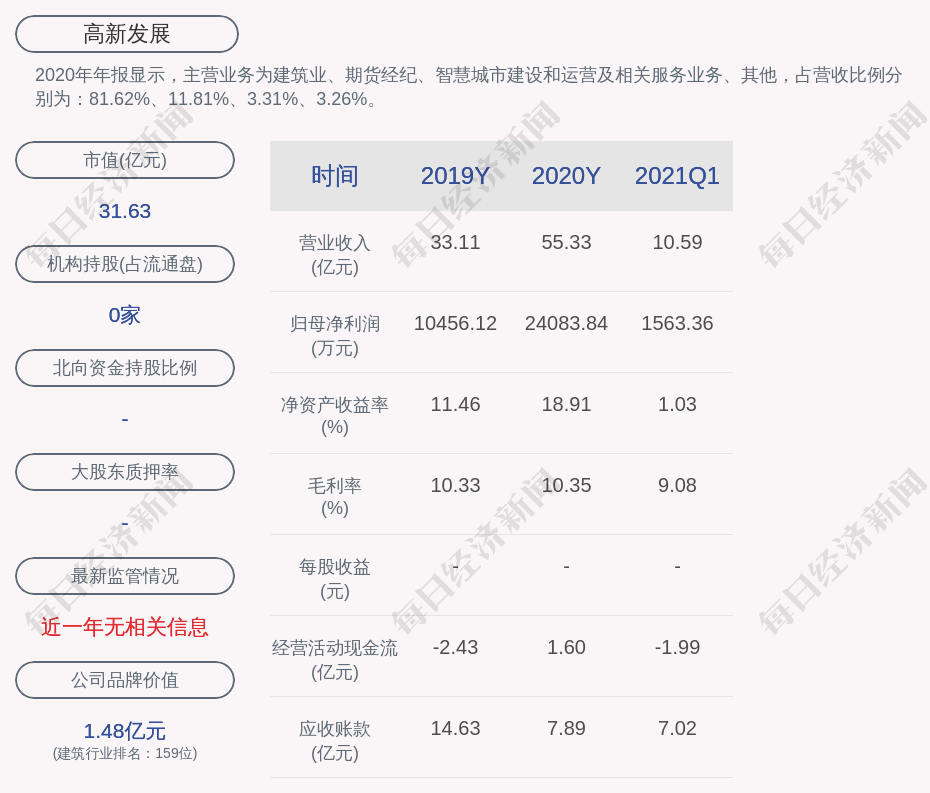
Task: Click the 北向资金持股比例 label pill
Action: click(x=125, y=368)
